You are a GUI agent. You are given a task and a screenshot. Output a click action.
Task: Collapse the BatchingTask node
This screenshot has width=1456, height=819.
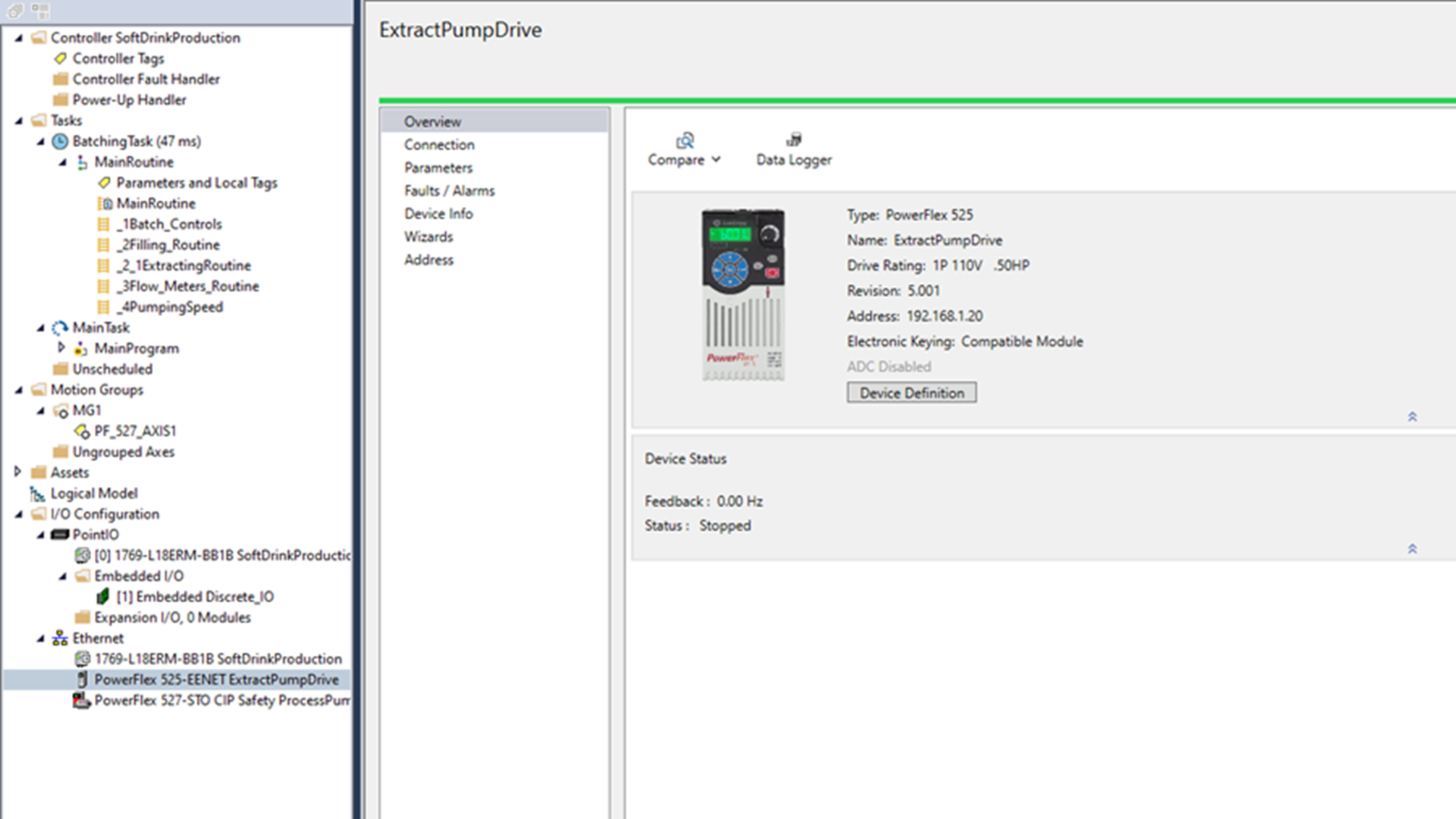coord(41,142)
